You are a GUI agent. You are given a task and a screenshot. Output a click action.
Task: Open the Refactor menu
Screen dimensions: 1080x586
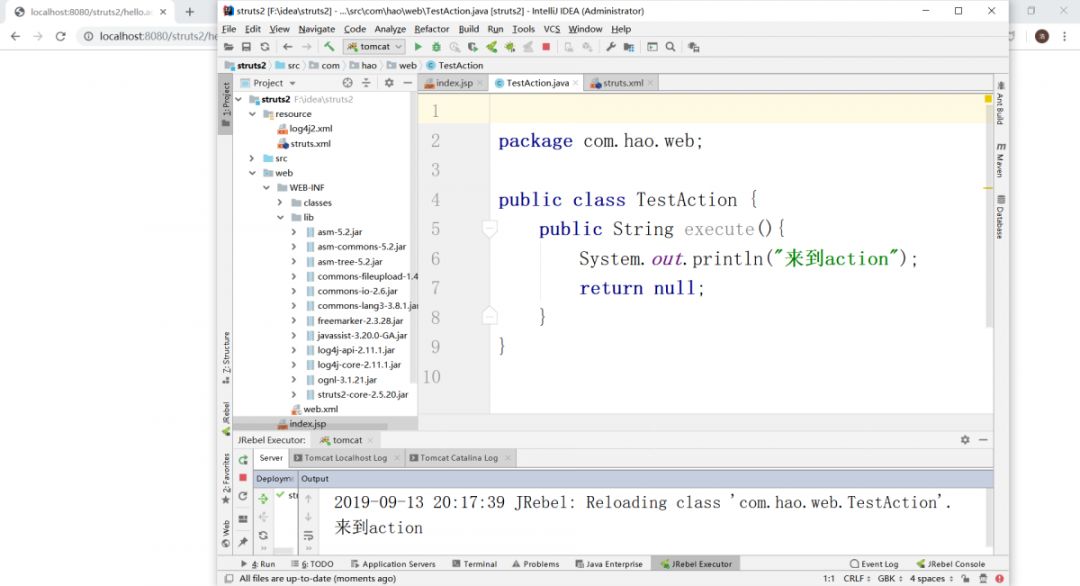pos(431,29)
